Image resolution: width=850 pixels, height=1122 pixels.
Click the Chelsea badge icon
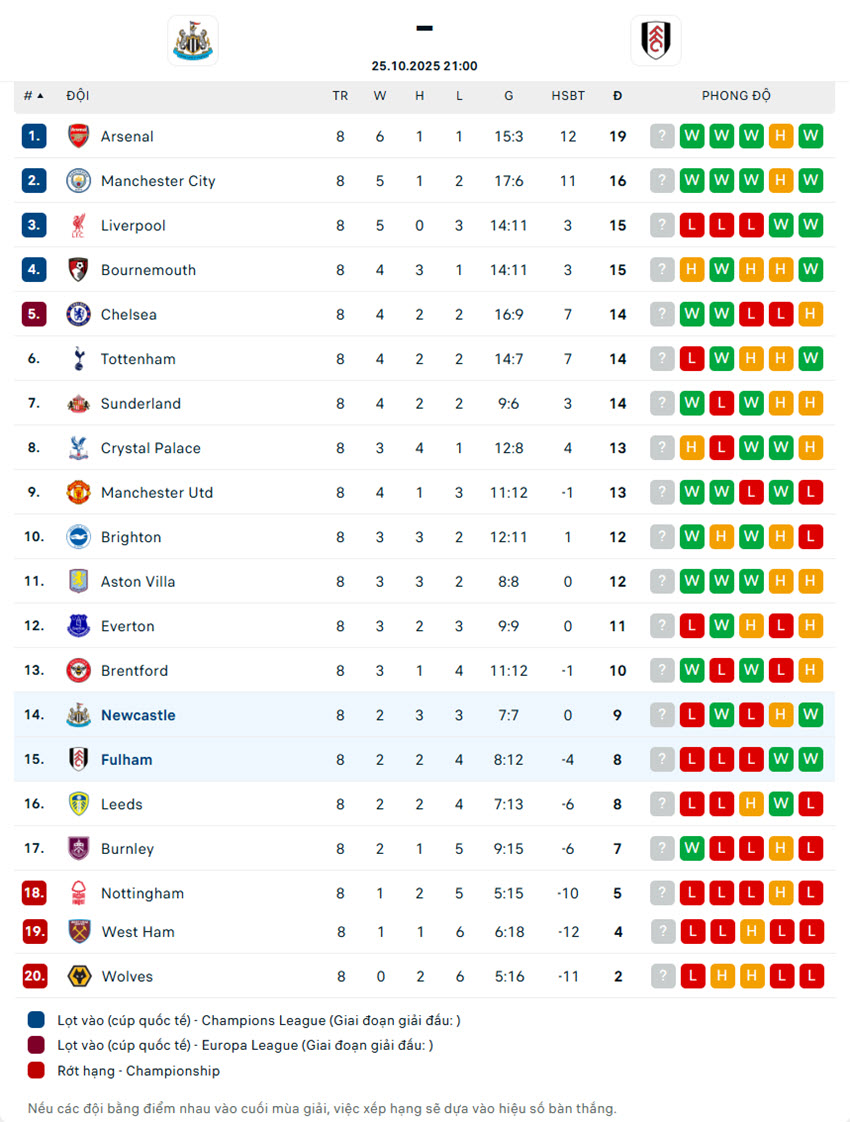pyautogui.click(x=78, y=315)
